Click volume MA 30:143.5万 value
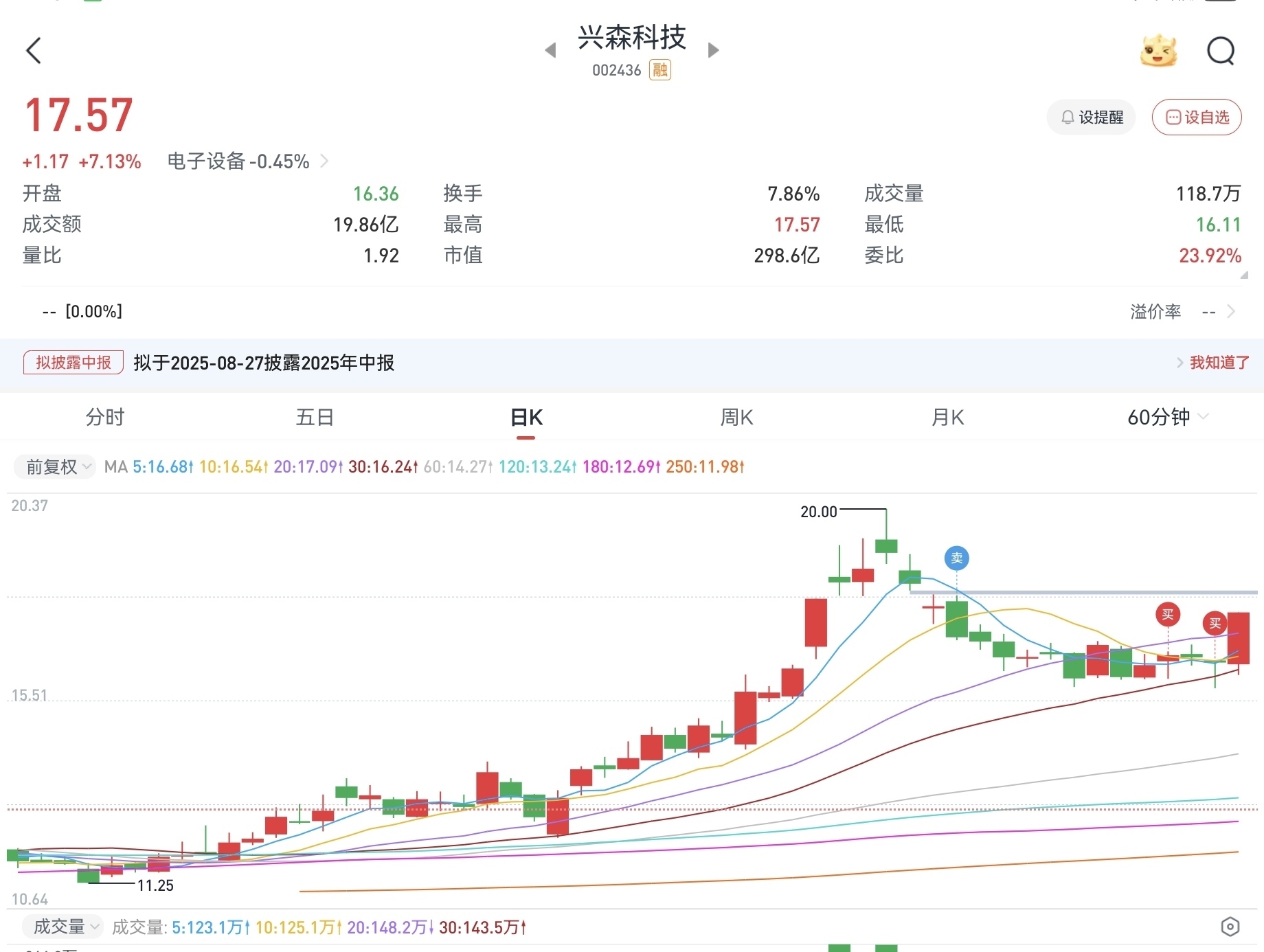Screen dimensions: 1264x952 483,927
